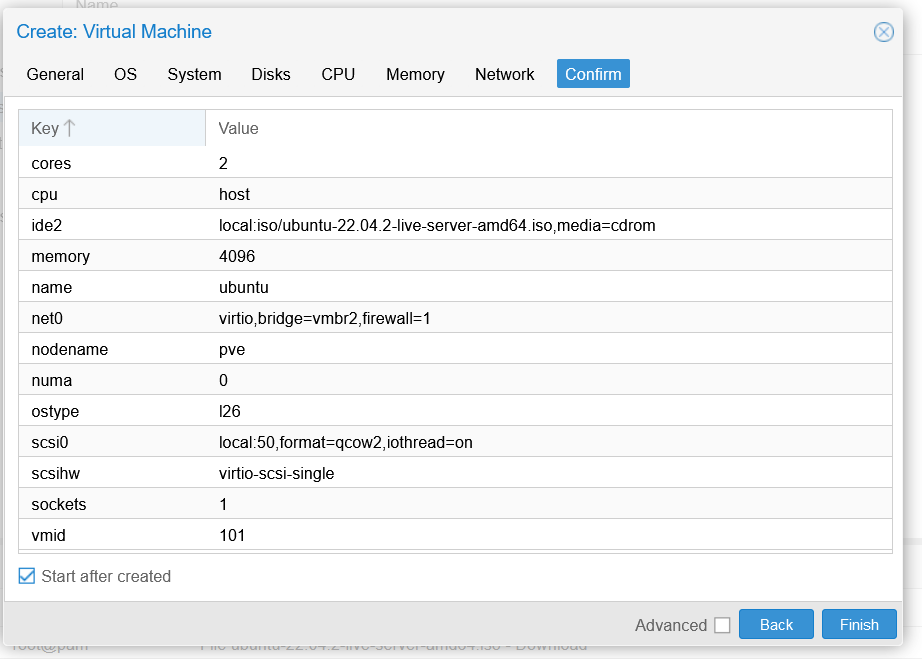
Task: Select the Disks tab
Action: point(271,74)
